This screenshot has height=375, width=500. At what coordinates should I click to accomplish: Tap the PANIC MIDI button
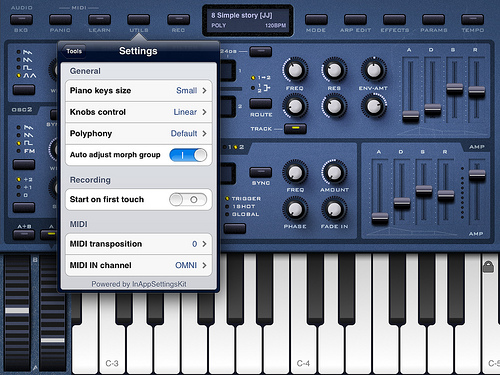60,19
